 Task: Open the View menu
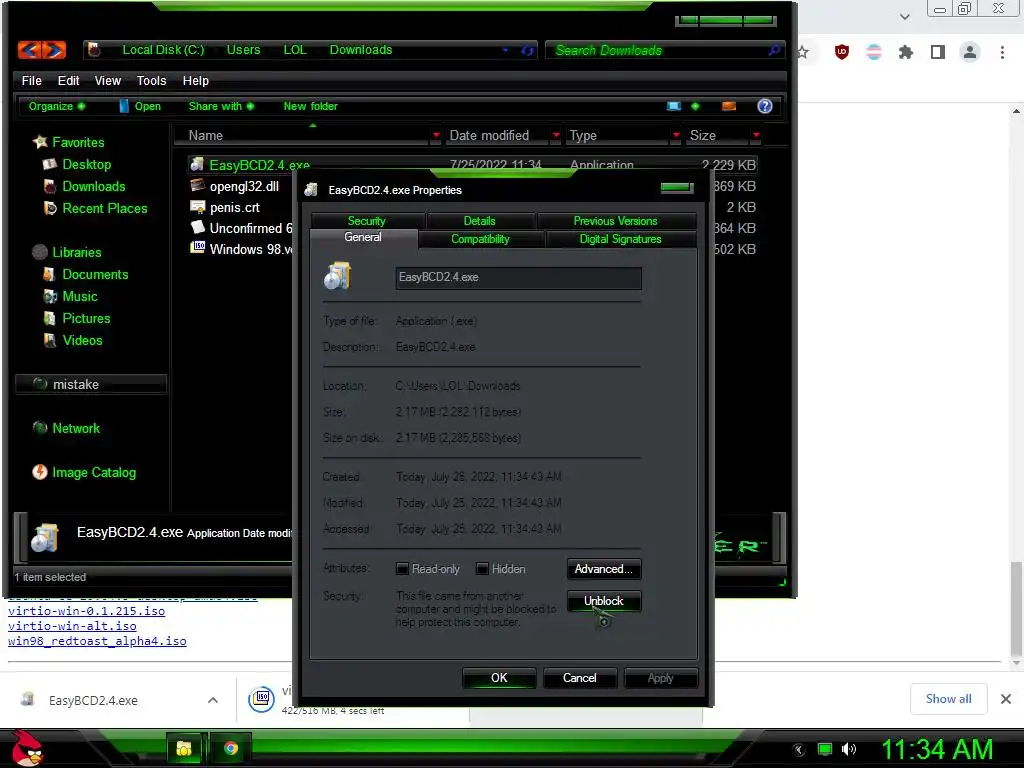pos(108,80)
